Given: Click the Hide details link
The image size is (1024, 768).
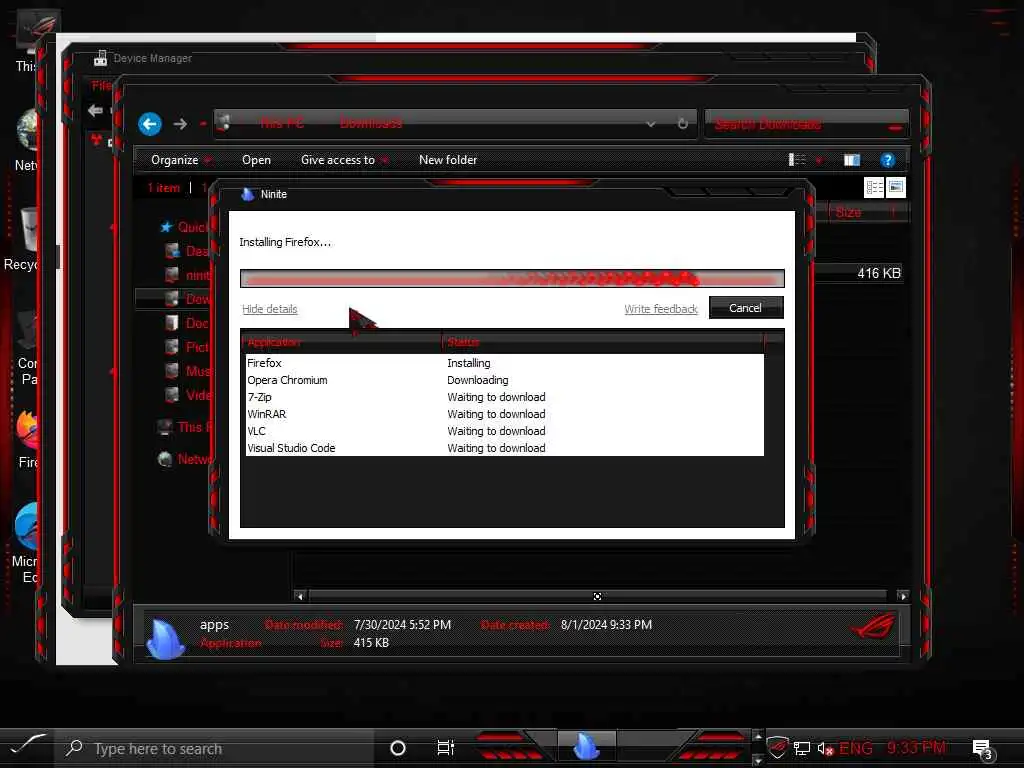Looking at the screenshot, I should tap(270, 309).
